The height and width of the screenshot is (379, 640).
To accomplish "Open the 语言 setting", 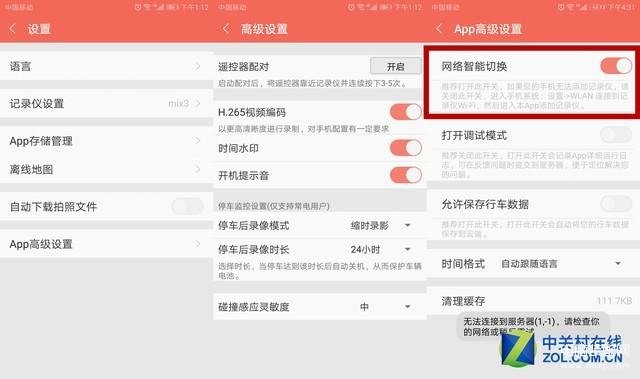I will click(106, 66).
